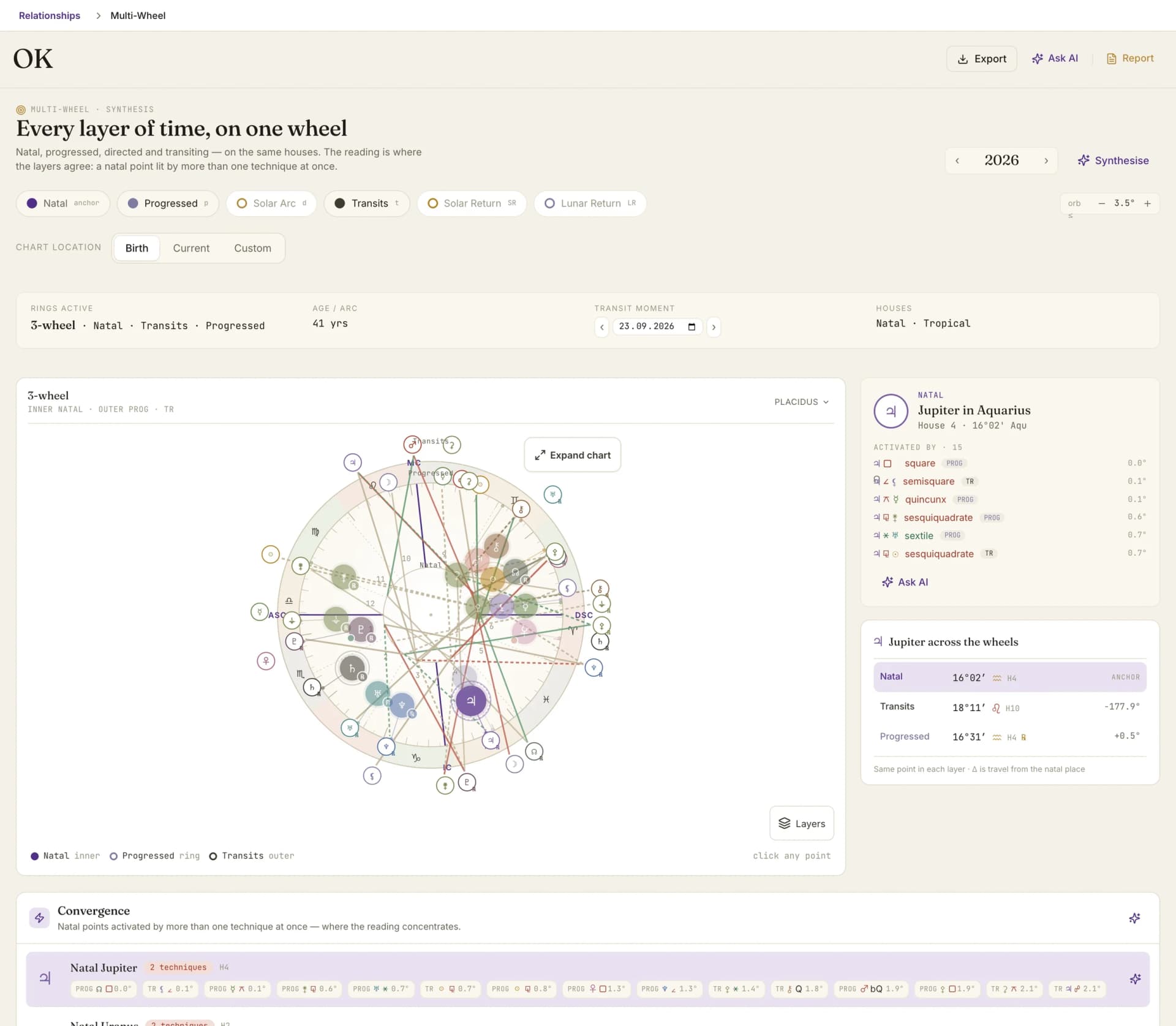Click the Convergence section sparkle icon
Image resolution: width=1176 pixels, height=1026 pixels.
click(x=1134, y=918)
